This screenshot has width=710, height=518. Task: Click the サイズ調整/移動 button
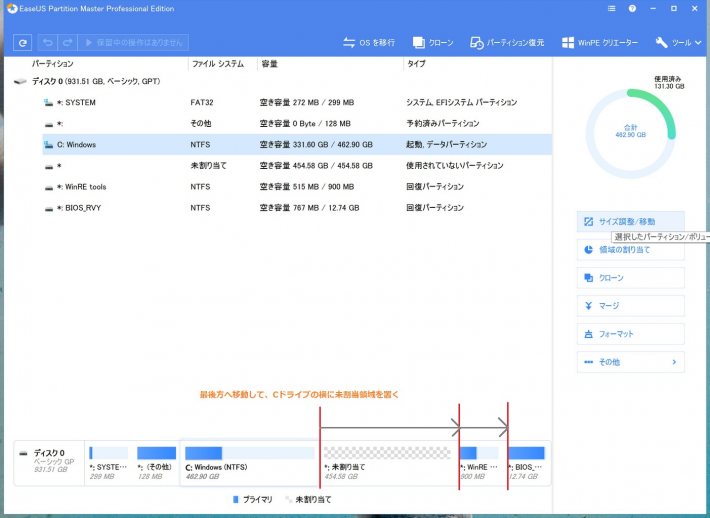pos(630,221)
